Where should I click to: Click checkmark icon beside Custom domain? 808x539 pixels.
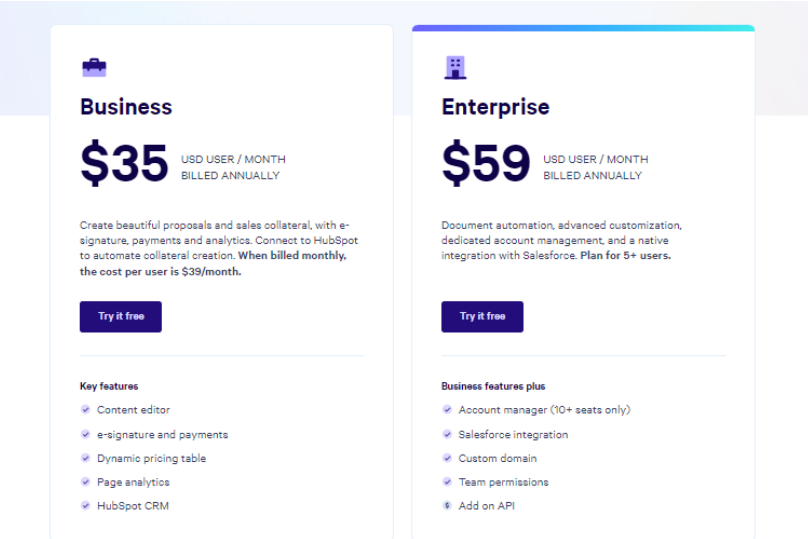click(447, 458)
